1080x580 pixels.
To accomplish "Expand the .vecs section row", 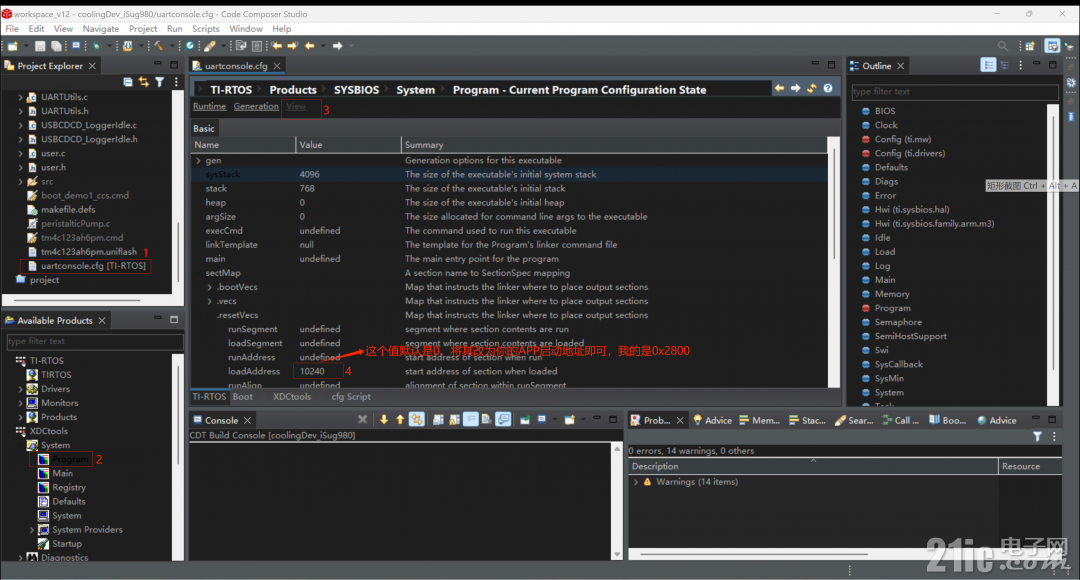I will tap(209, 301).
